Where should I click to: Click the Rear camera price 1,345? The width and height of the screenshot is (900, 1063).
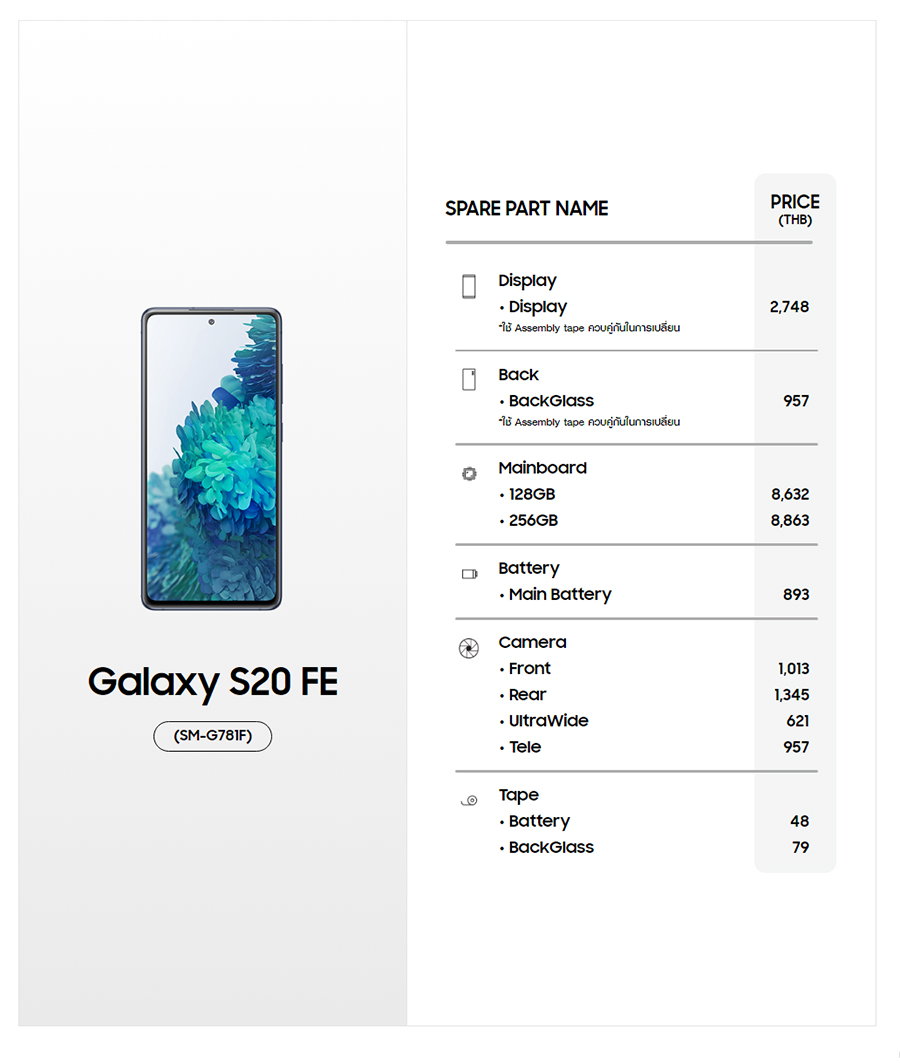click(791, 695)
